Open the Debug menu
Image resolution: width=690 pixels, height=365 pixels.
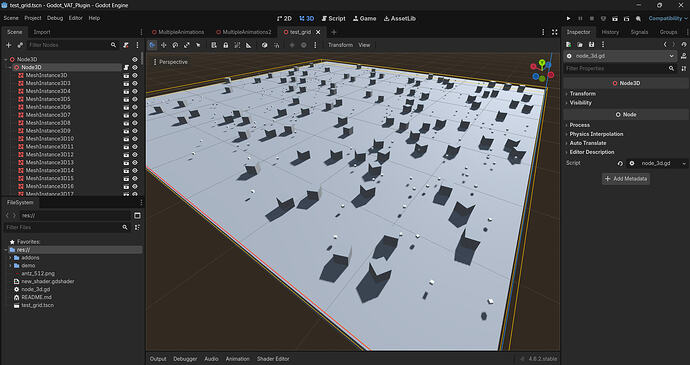[x=55, y=18]
